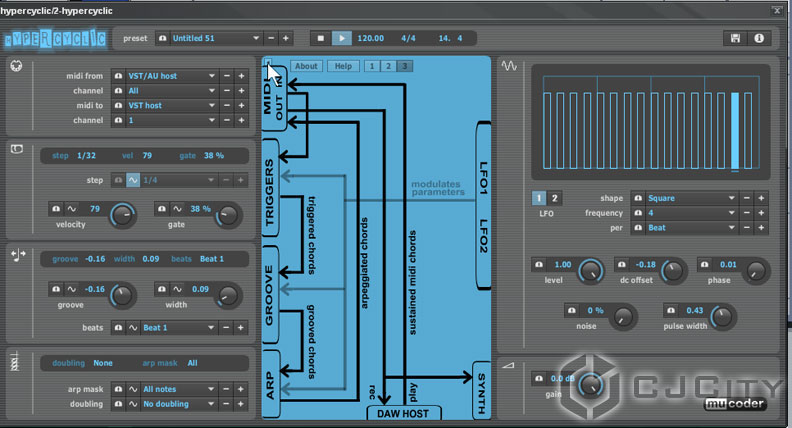Click MIDI learn icon for dc offset

pyautogui.click(x=622, y=264)
